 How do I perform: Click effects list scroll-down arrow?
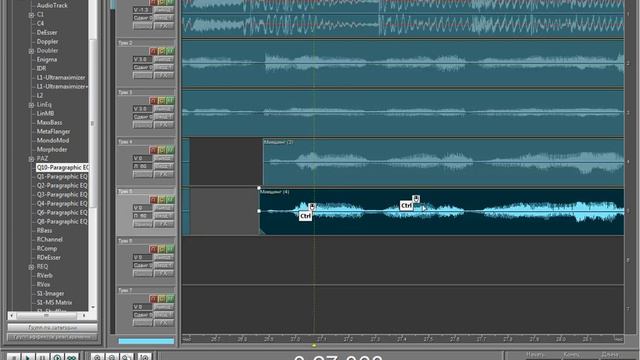tap(93, 307)
